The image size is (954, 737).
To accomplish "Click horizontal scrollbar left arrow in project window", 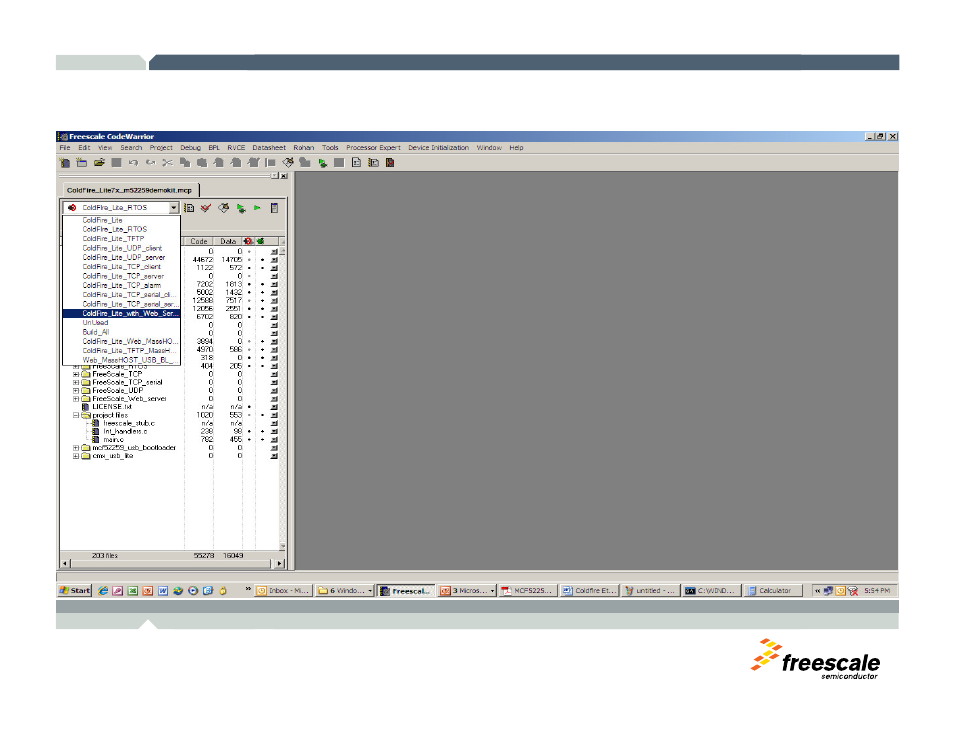I will pos(65,564).
